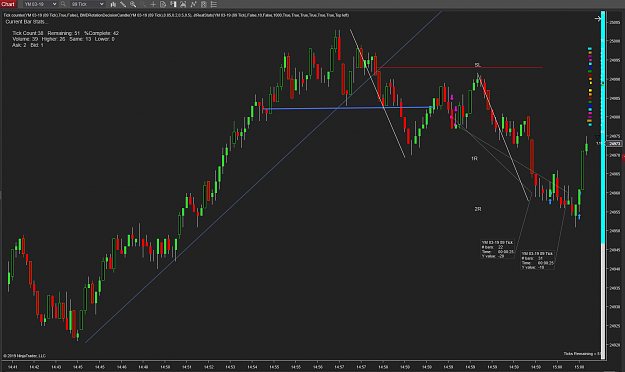The height and width of the screenshot is (372, 625).
Task: Click the Current Bar Stats heading
Action: [x=26, y=22]
